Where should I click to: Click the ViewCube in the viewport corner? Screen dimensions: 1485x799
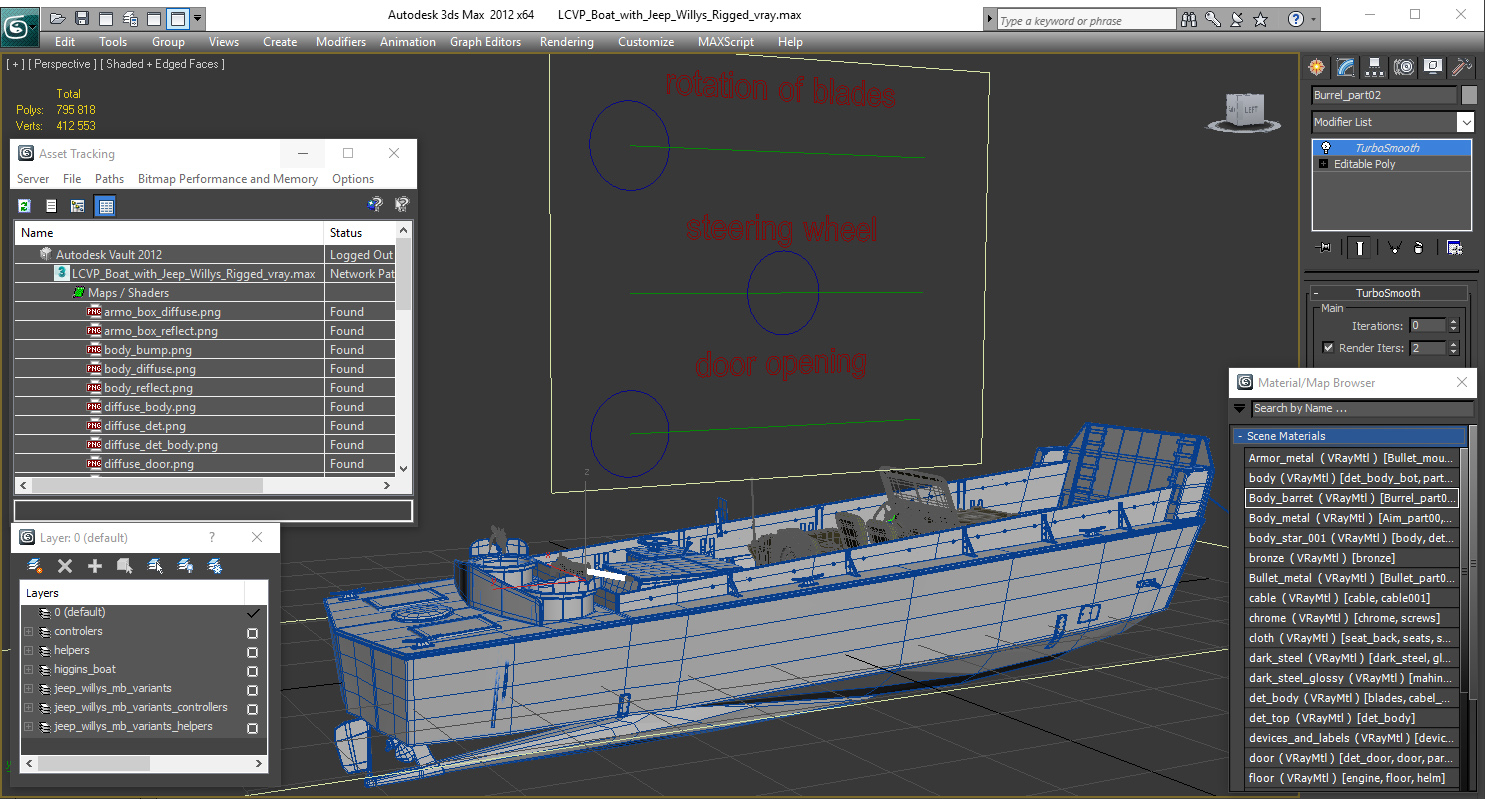[1244, 110]
